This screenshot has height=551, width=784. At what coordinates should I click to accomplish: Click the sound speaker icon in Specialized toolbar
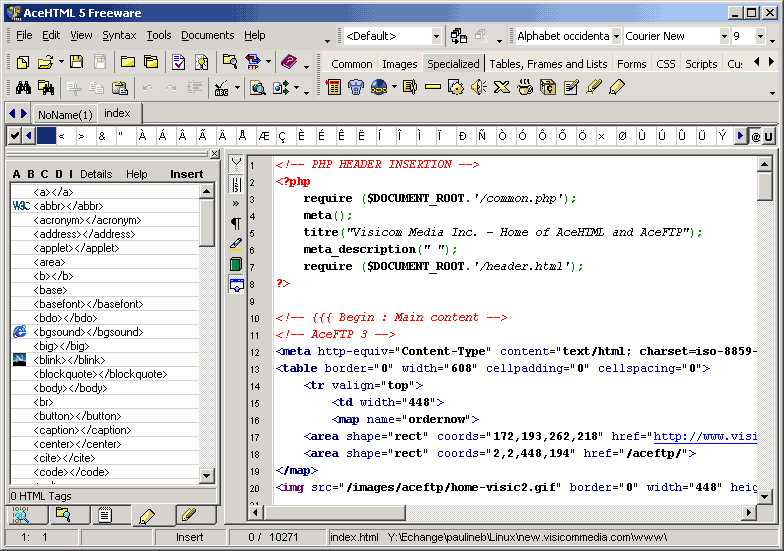point(479,87)
